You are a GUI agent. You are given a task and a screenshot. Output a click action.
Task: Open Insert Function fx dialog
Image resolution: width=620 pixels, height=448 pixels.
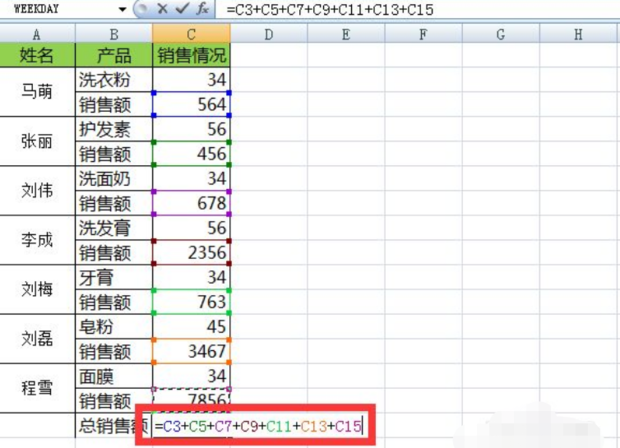(202, 8)
